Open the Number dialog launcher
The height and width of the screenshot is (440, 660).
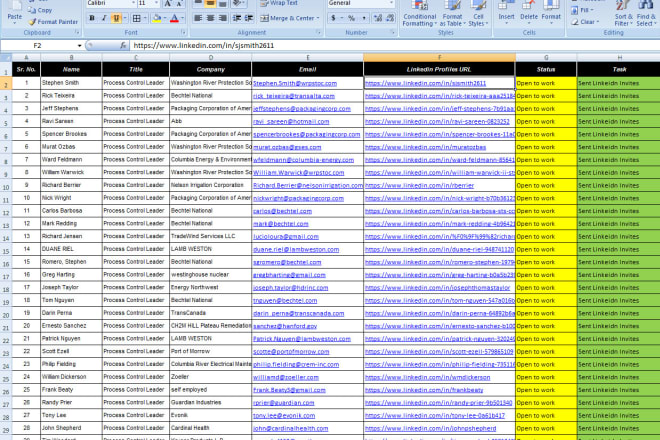pyautogui.click(x=393, y=32)
